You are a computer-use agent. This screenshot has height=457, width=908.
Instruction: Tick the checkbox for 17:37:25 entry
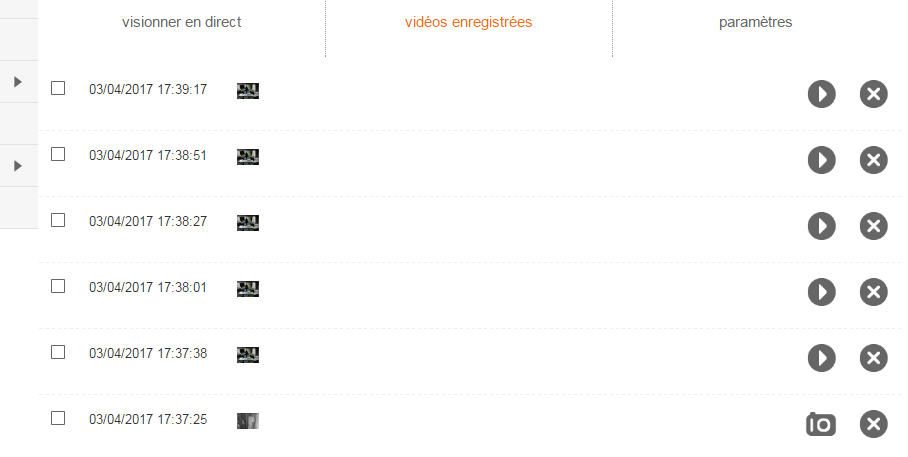[x=58, y=418]
